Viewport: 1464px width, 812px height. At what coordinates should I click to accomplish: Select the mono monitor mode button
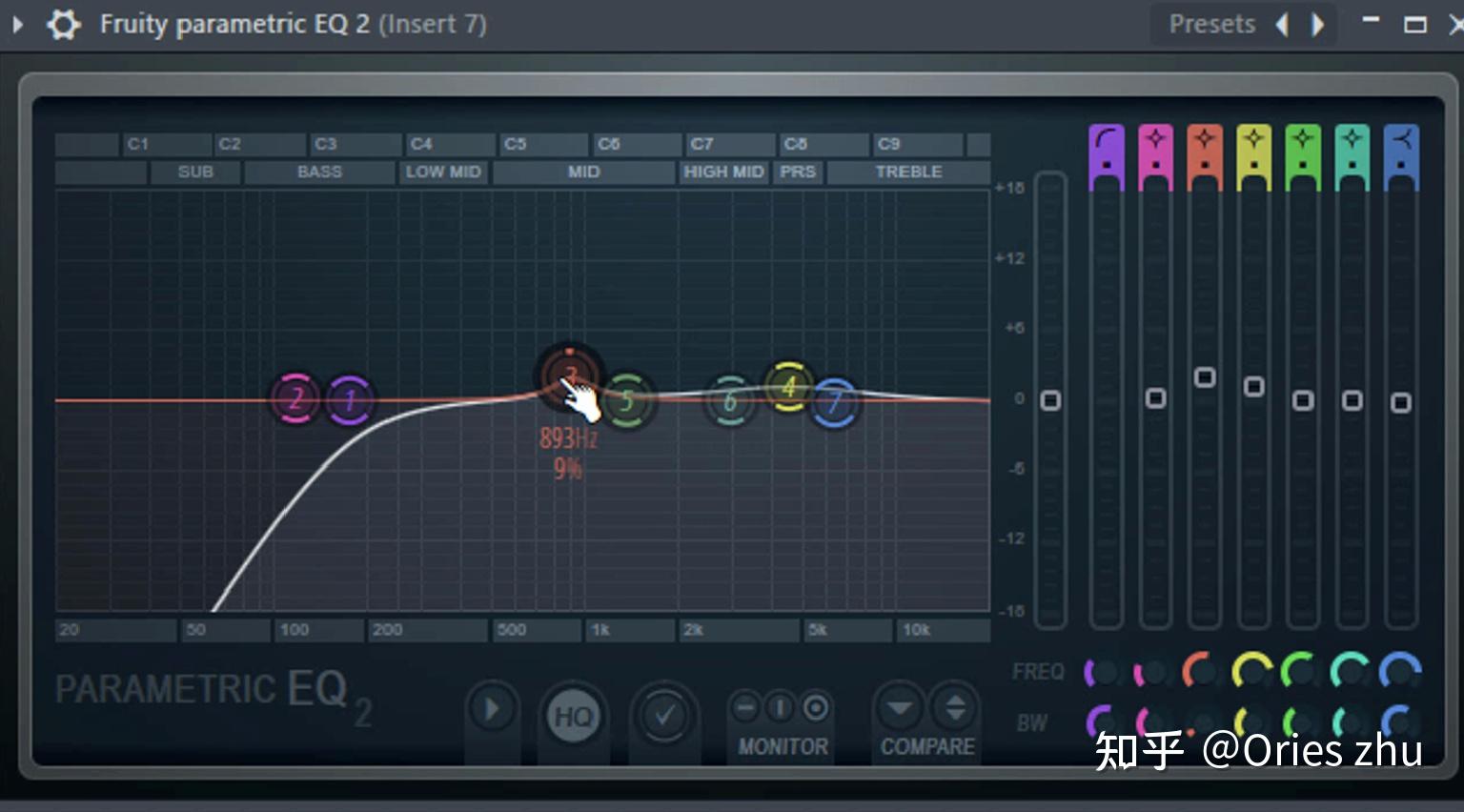click(781, 707)
